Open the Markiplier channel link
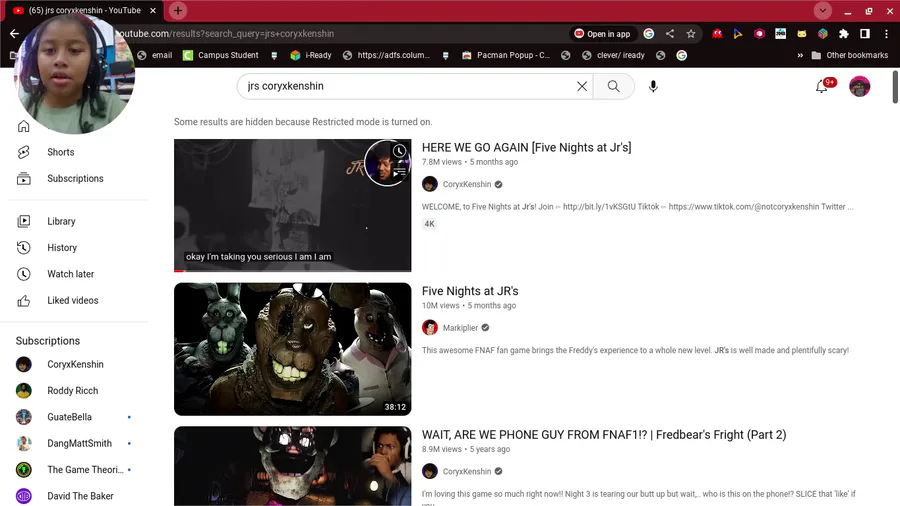 [460, 328]
